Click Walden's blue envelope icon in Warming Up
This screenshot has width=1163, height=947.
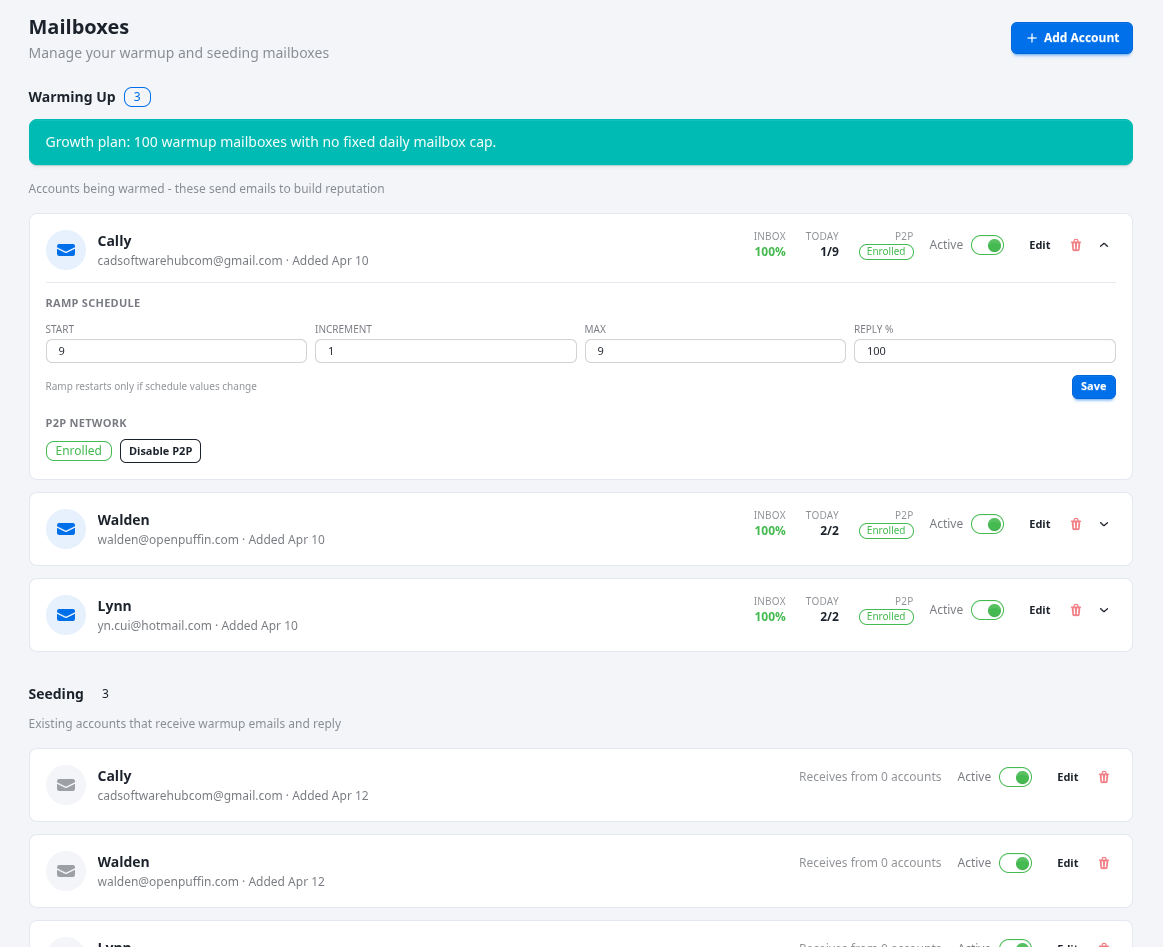click(x=65, y=529)
